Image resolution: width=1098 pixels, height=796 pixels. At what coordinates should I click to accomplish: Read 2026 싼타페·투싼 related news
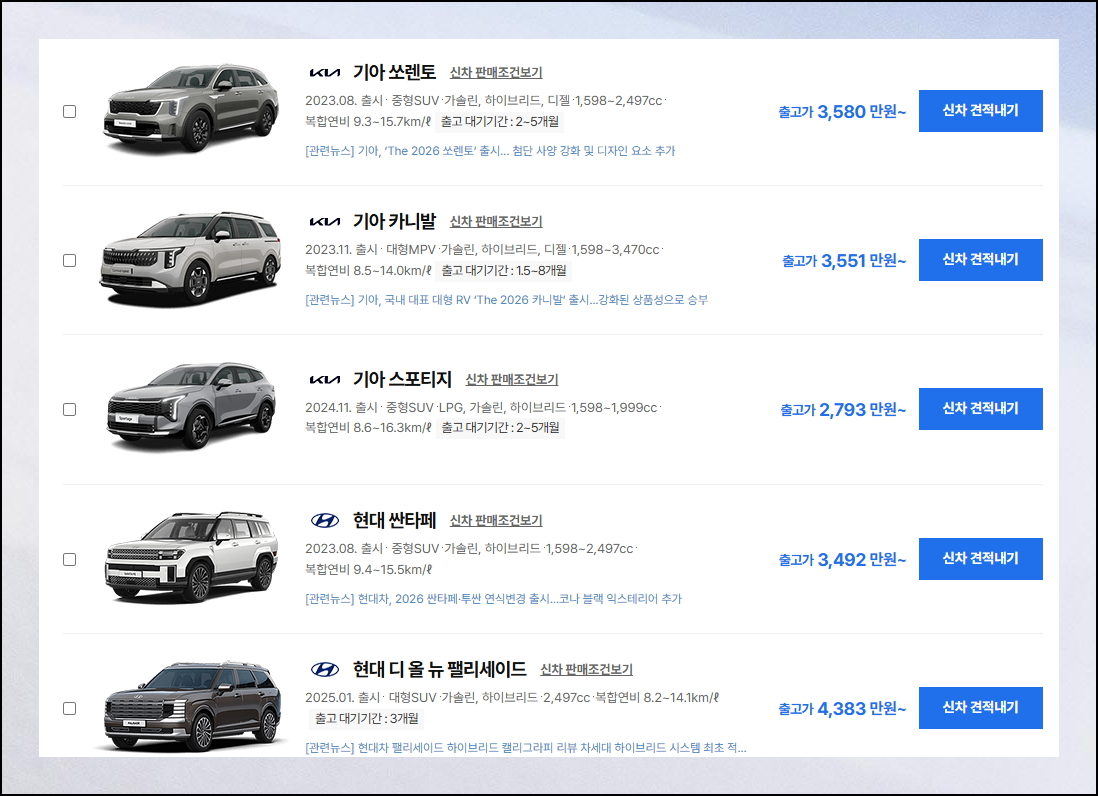point(493,599)
